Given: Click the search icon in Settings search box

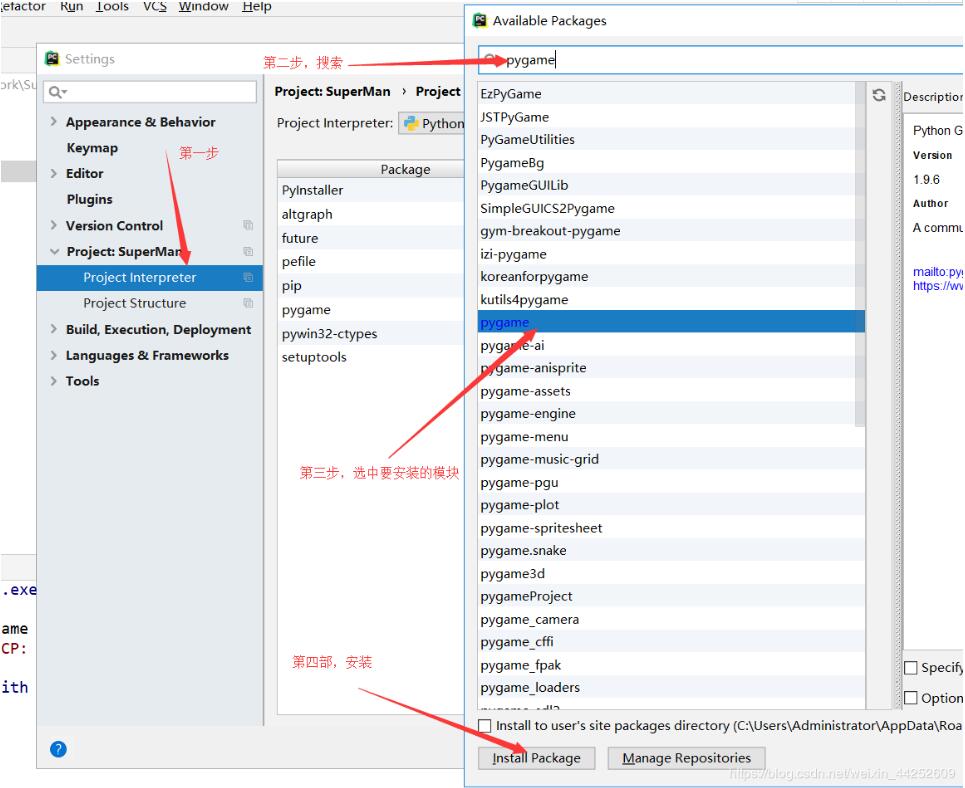Looking at the screenshot, I should point(57,92).
